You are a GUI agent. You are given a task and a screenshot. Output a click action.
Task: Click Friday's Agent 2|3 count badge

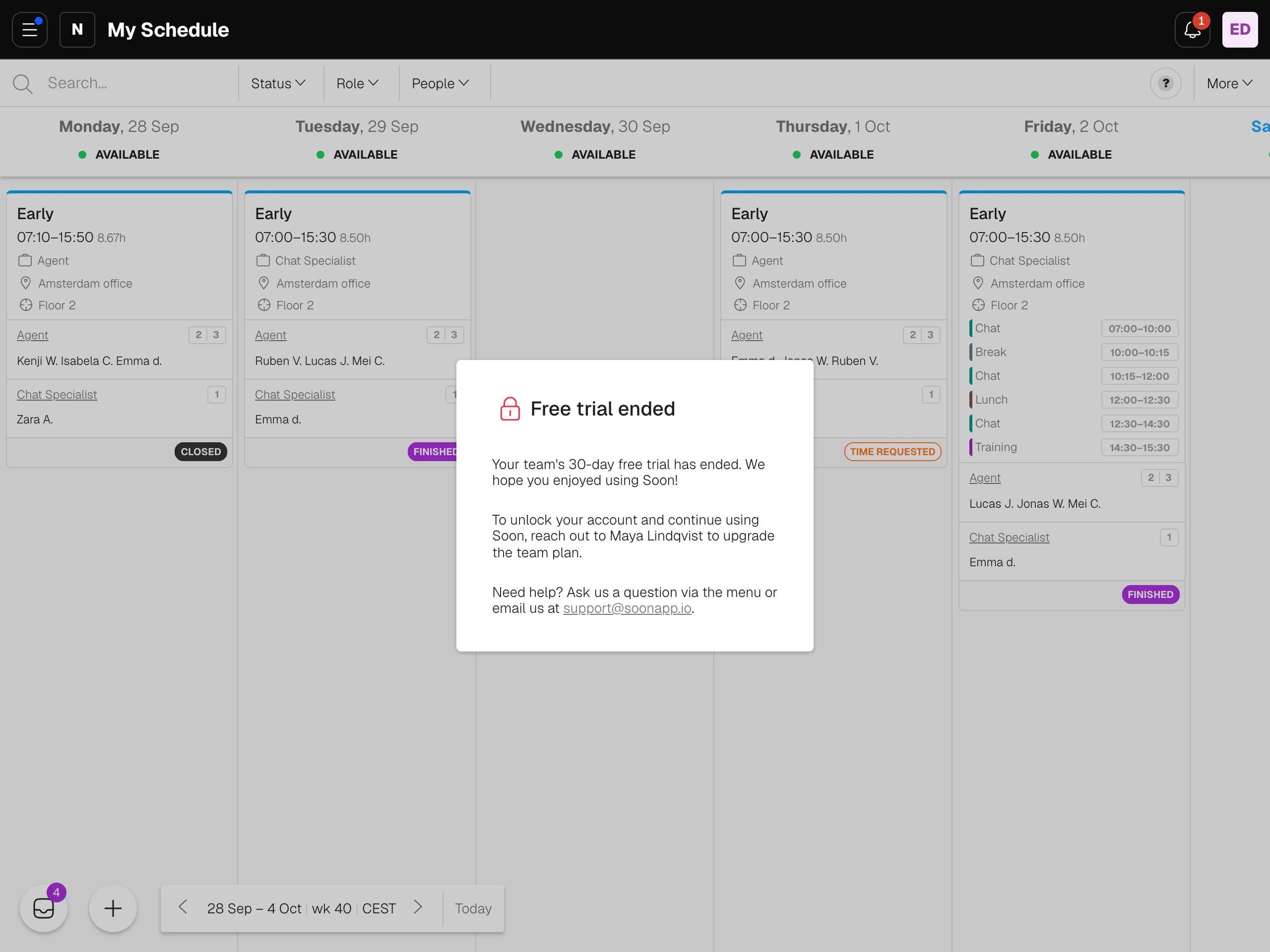(1159, 477)
